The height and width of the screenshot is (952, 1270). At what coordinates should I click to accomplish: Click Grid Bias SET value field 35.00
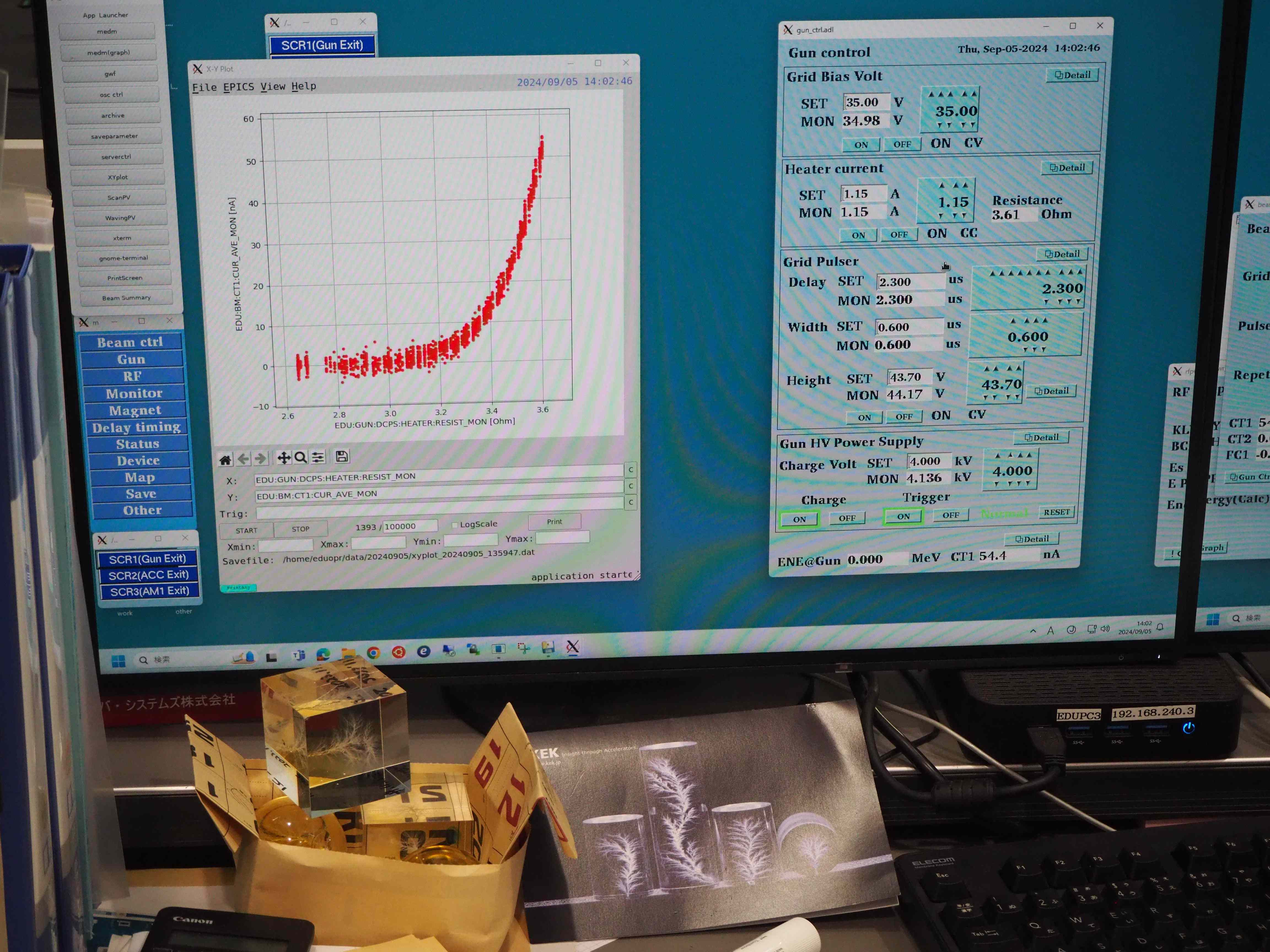[867, 102]
